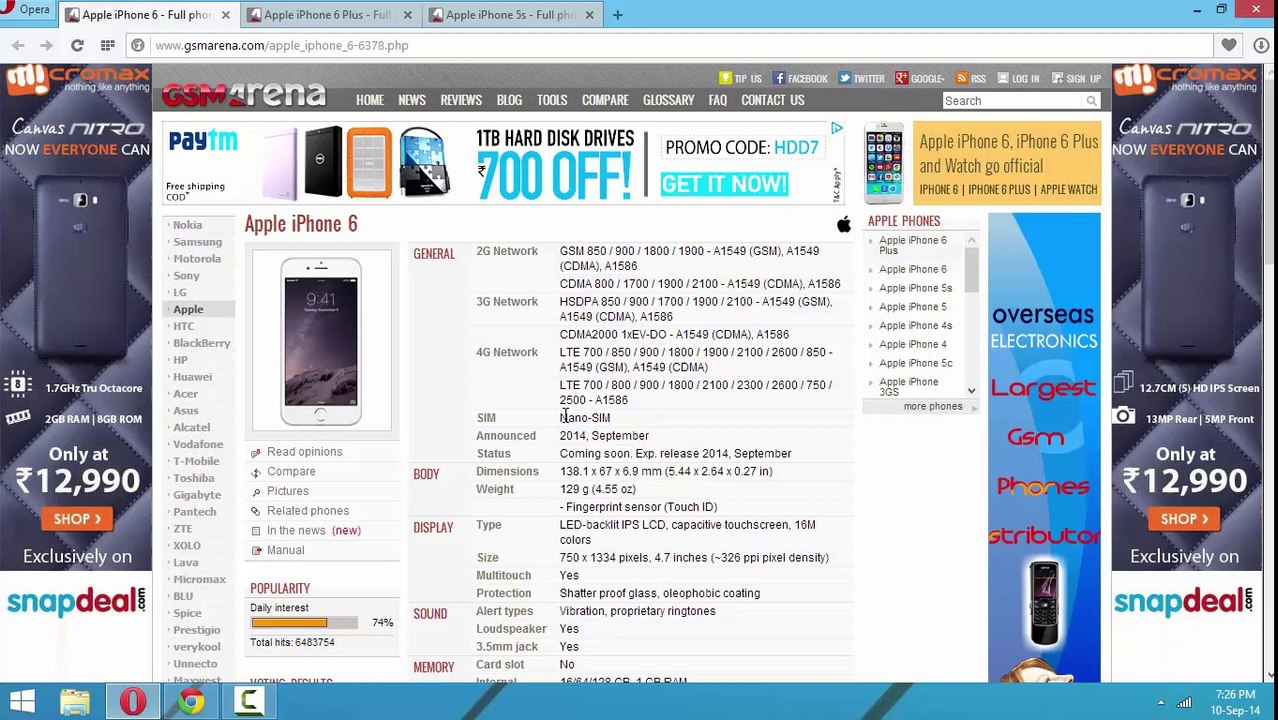1278x720 pixels.
Task: Click SHOP button on left Micromax ad
Action: tap(77, 519)
